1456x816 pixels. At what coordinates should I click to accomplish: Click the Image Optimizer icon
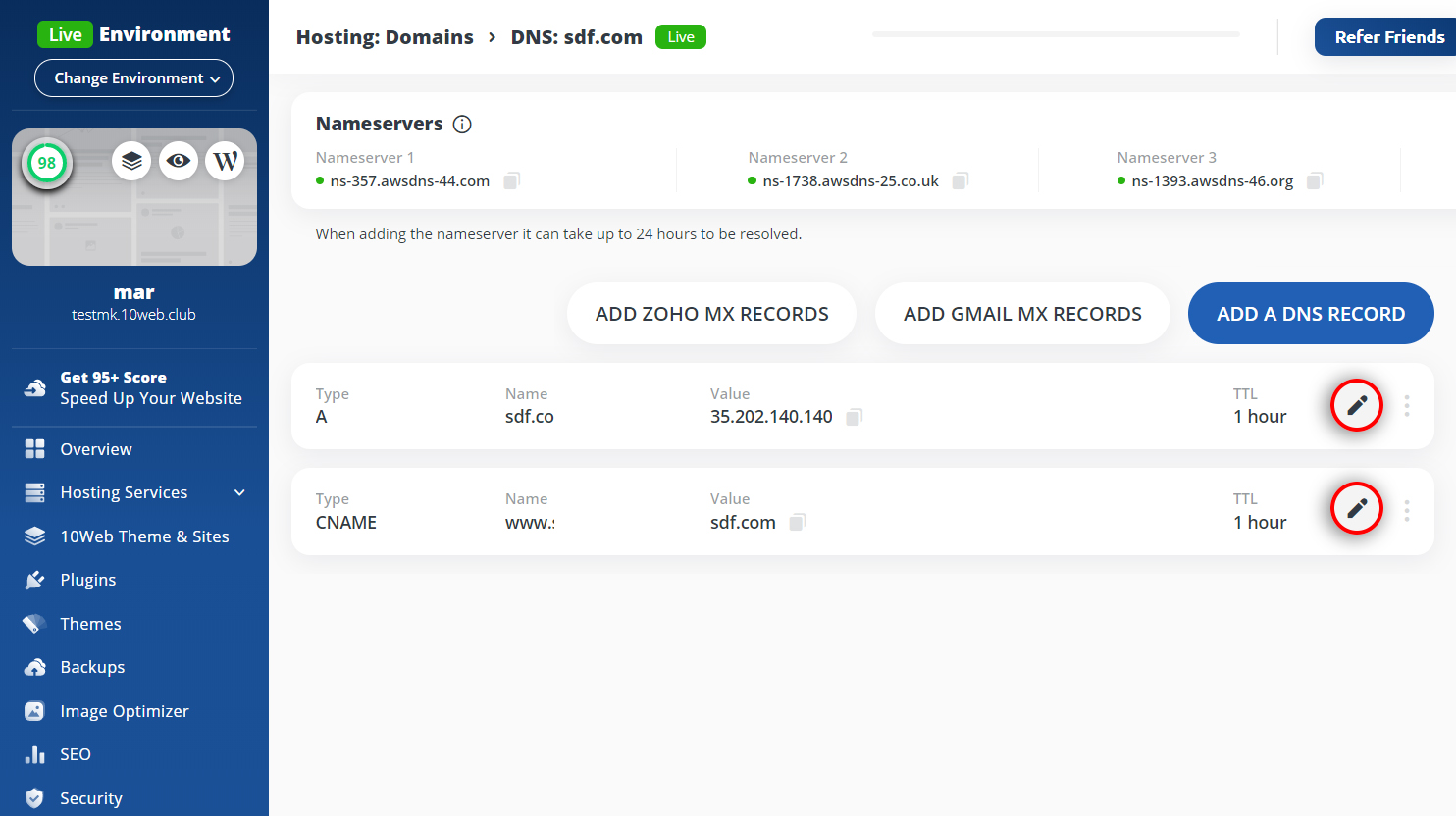click(35, 711)
